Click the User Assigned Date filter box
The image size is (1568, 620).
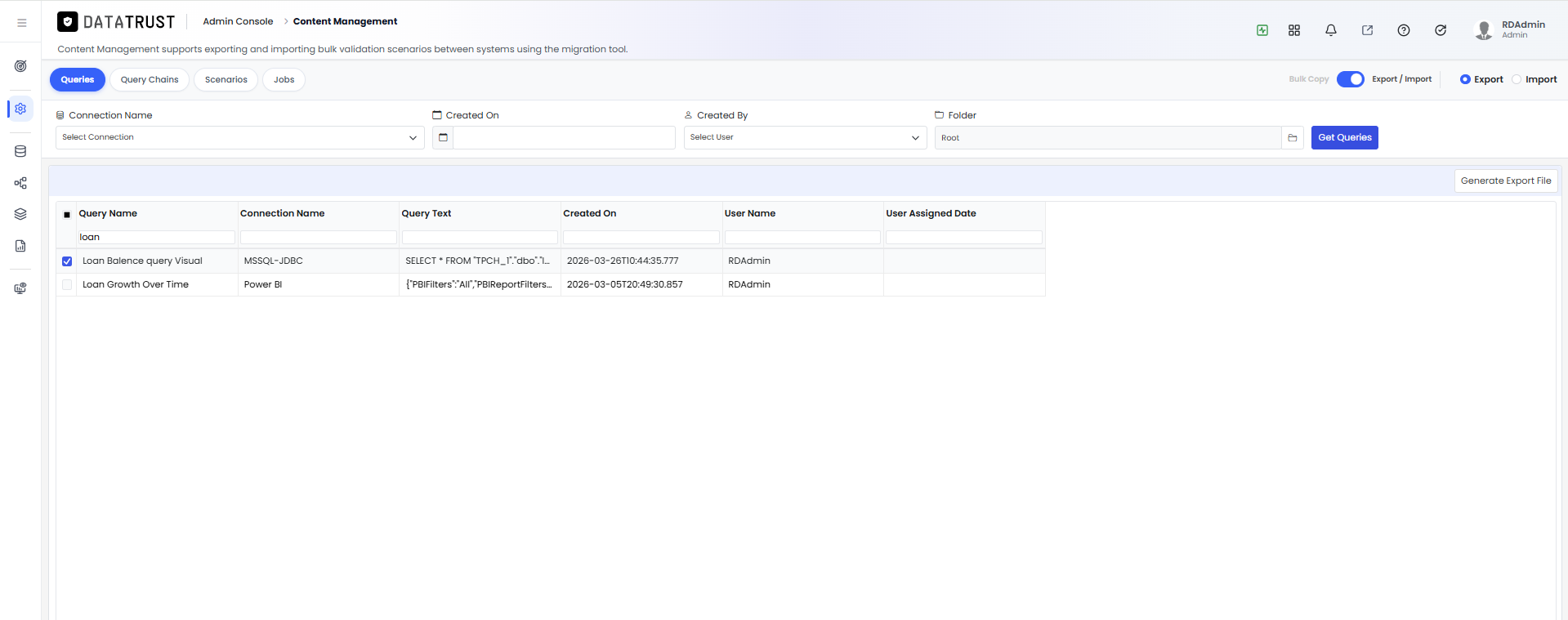[x=964, y=237]
